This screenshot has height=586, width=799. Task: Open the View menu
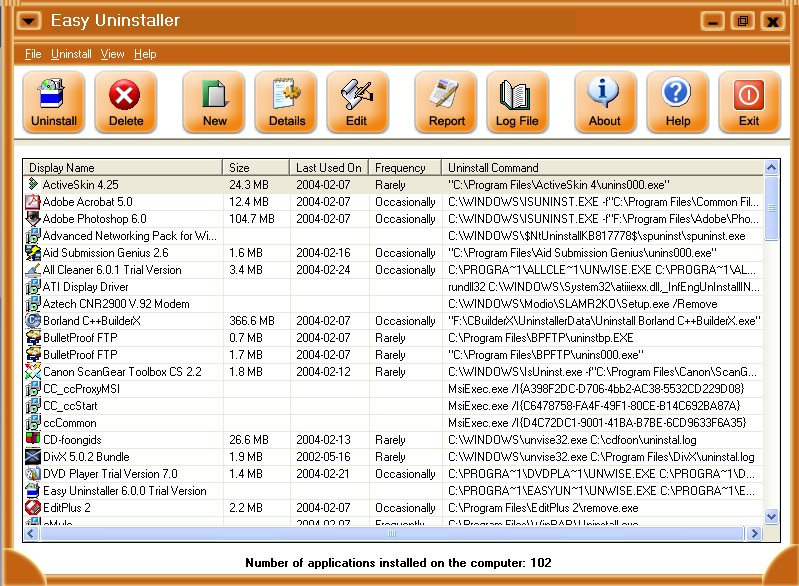[x=112, y=54]
